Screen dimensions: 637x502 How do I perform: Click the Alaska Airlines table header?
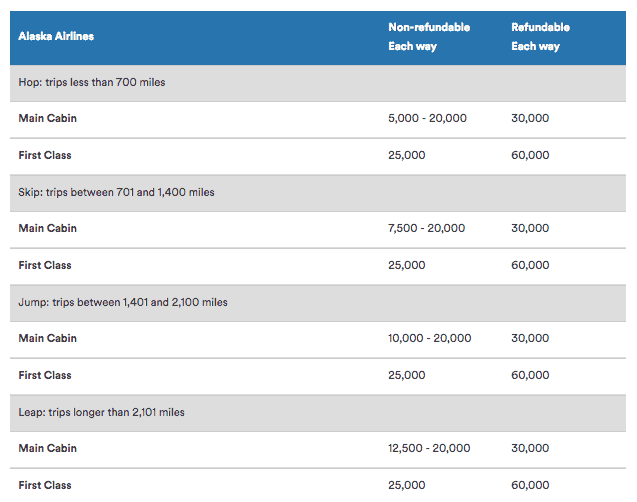click(56, 36)
